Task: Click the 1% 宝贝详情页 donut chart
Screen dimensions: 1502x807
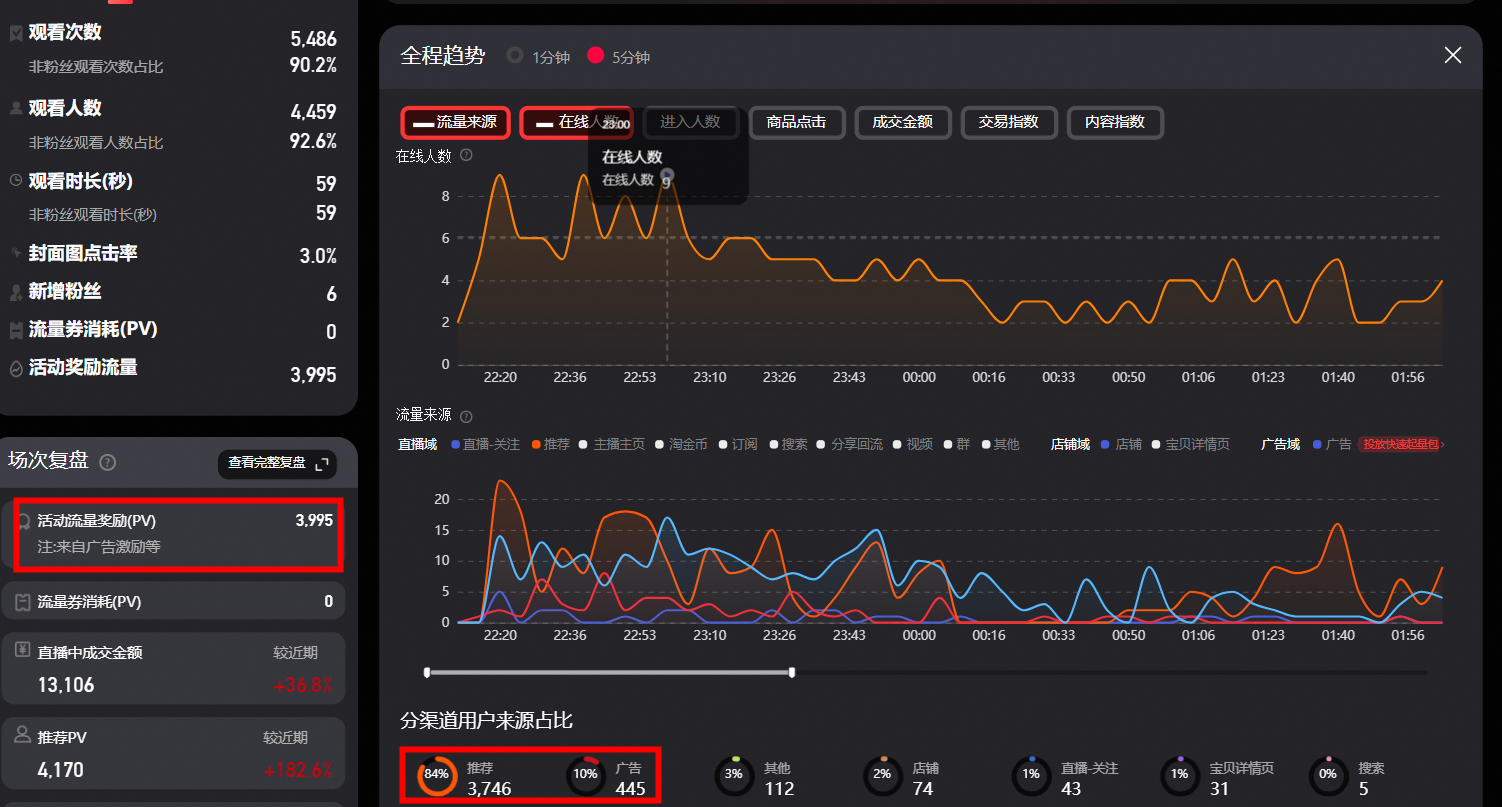Action: [1179, 774]
